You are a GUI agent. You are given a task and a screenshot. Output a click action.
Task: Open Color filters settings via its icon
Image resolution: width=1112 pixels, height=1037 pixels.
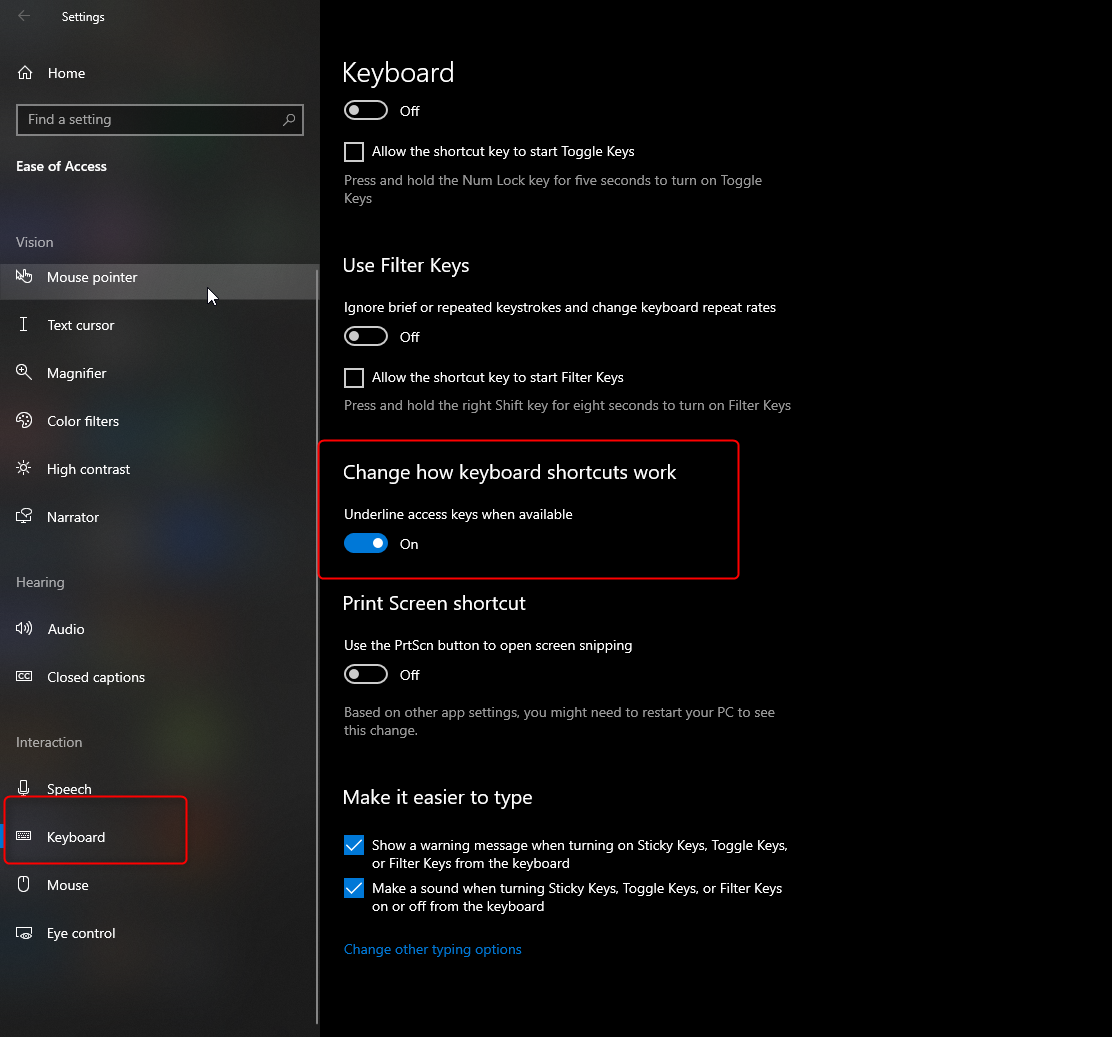[x=24, y=420]
